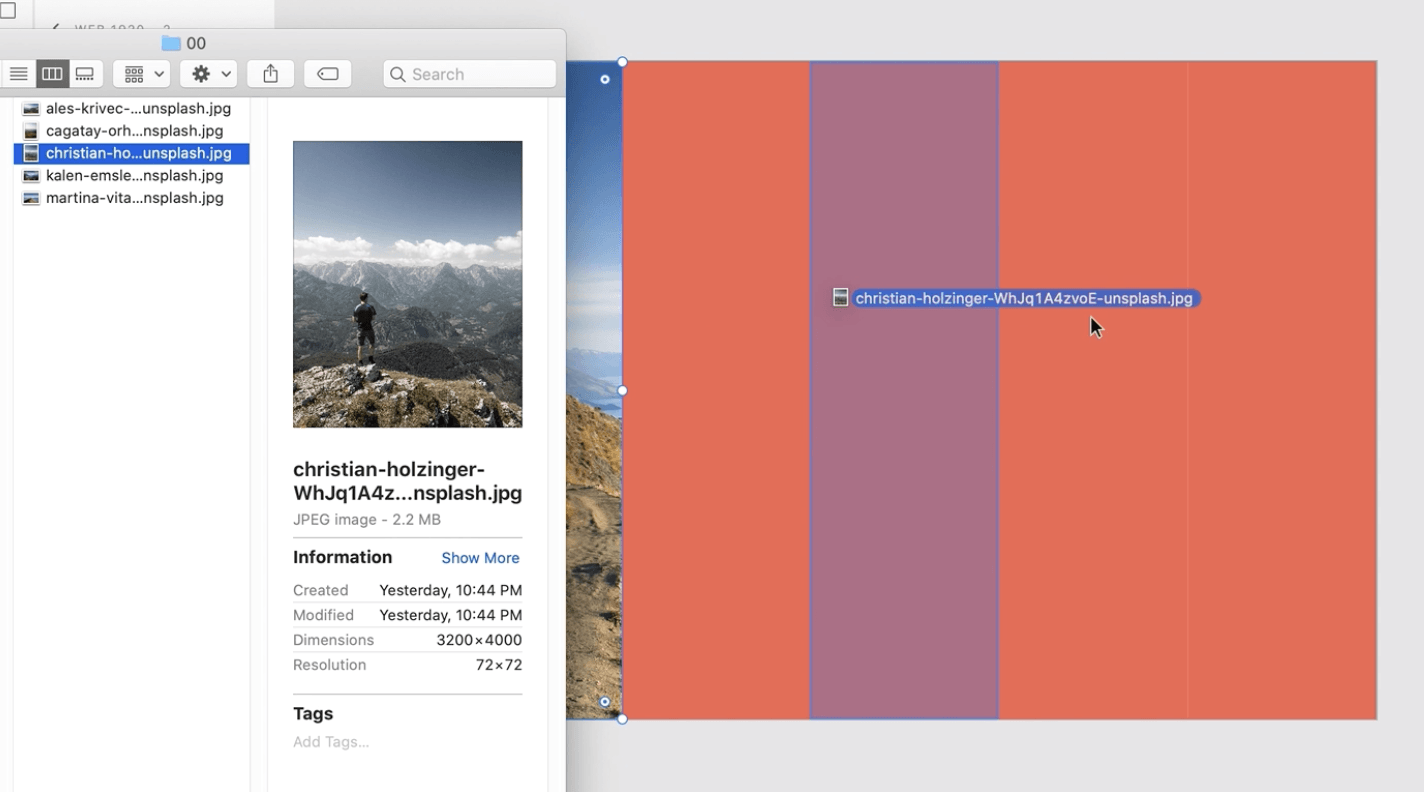1424x792 pixels.
Task: Click the mountain hiker preview image
Action: coord(407,284)
